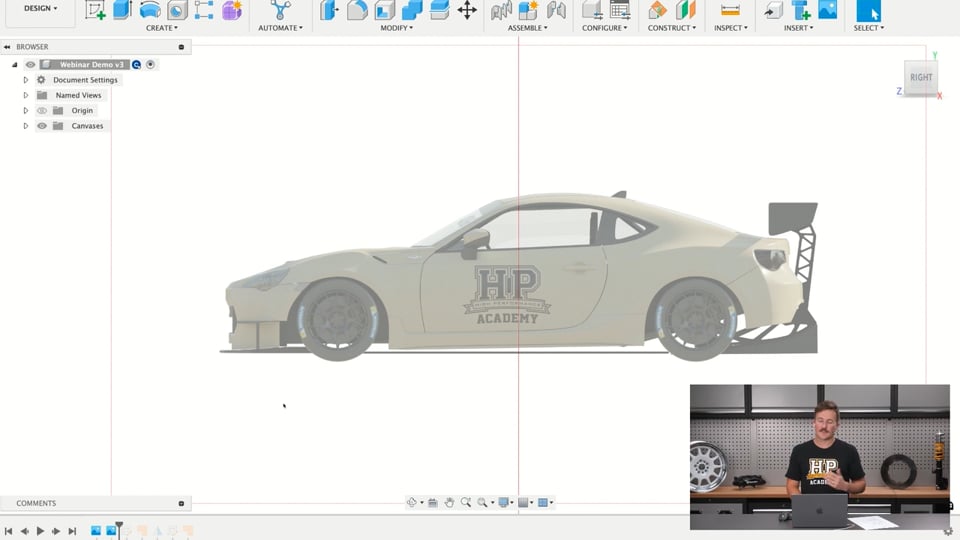The height and width of the screenshot is (540, 960).
Task: Go to the start of the timeline
Action: click(x=9, y=531)
